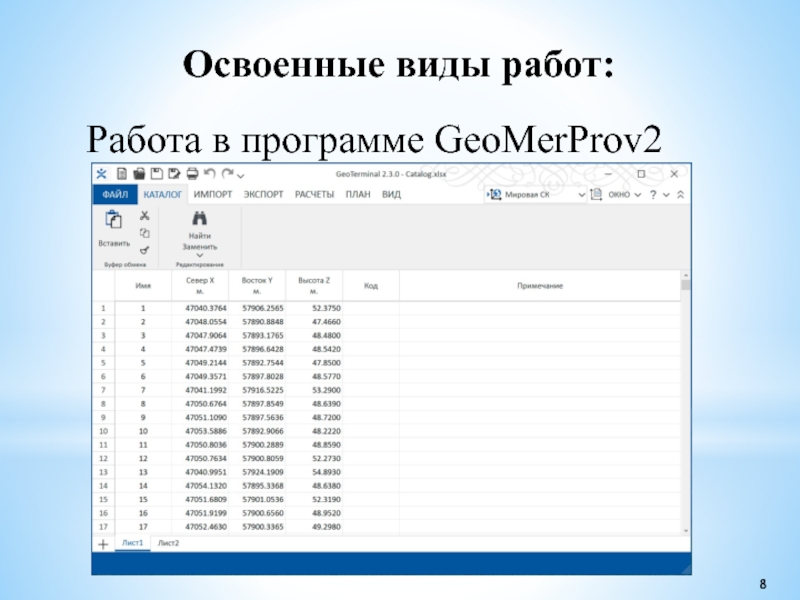
Task: Click the GeoTerminal application logo icon
Action: 101,174
